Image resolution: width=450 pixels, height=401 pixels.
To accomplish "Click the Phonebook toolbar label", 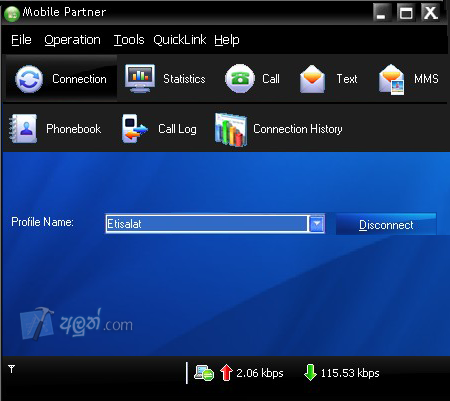I will point(74,129).
